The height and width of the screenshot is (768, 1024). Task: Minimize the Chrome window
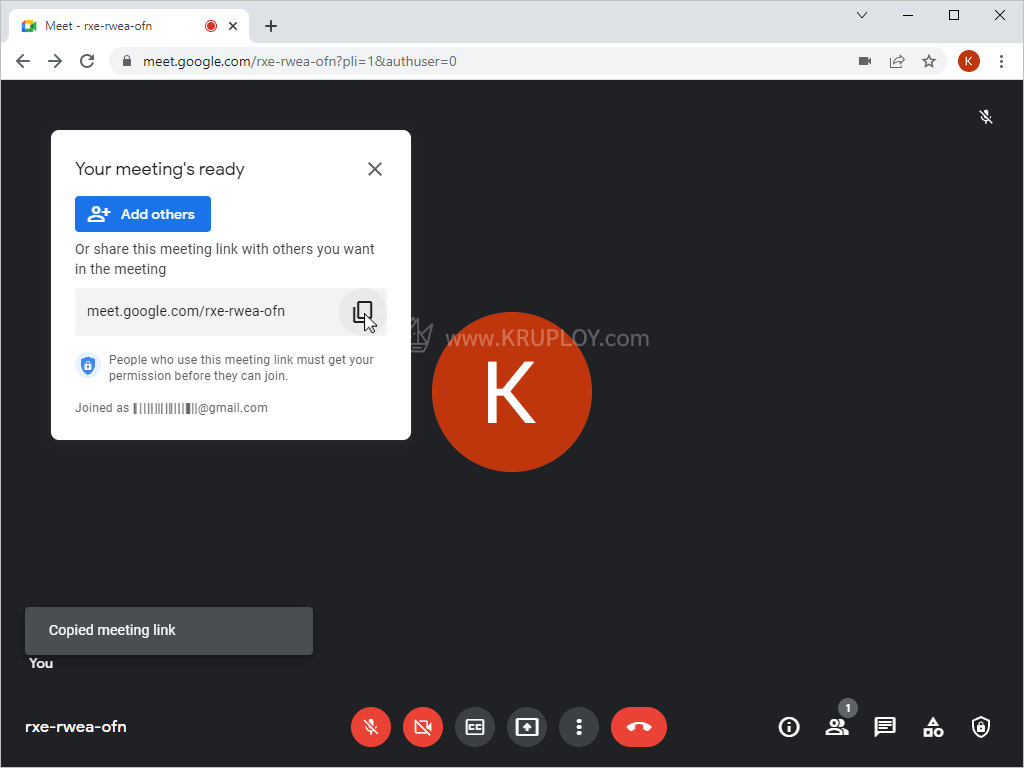pyautogui.click(x=908, y=15)
